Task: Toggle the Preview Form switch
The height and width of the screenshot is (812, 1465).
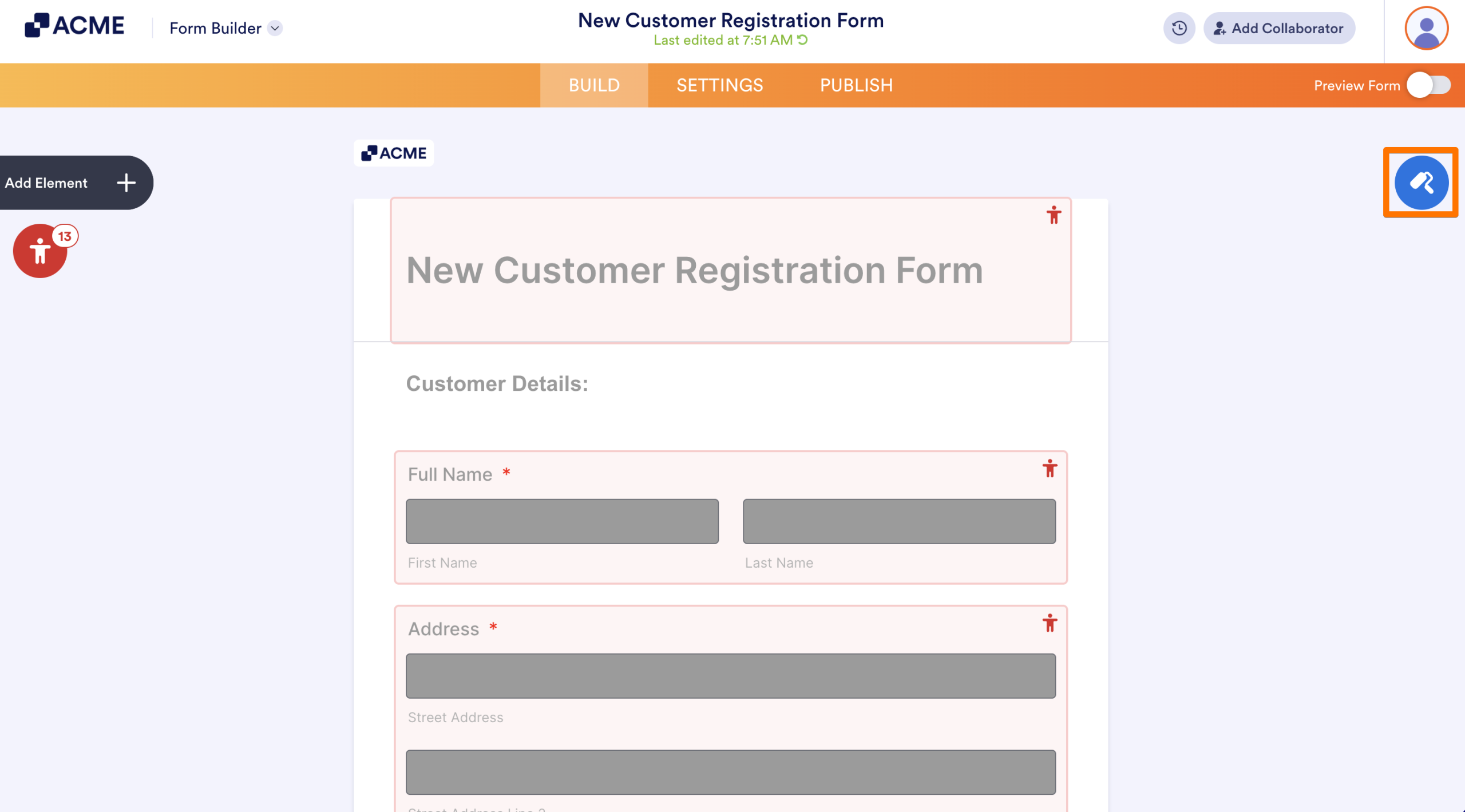Action: click(1428, 85)
